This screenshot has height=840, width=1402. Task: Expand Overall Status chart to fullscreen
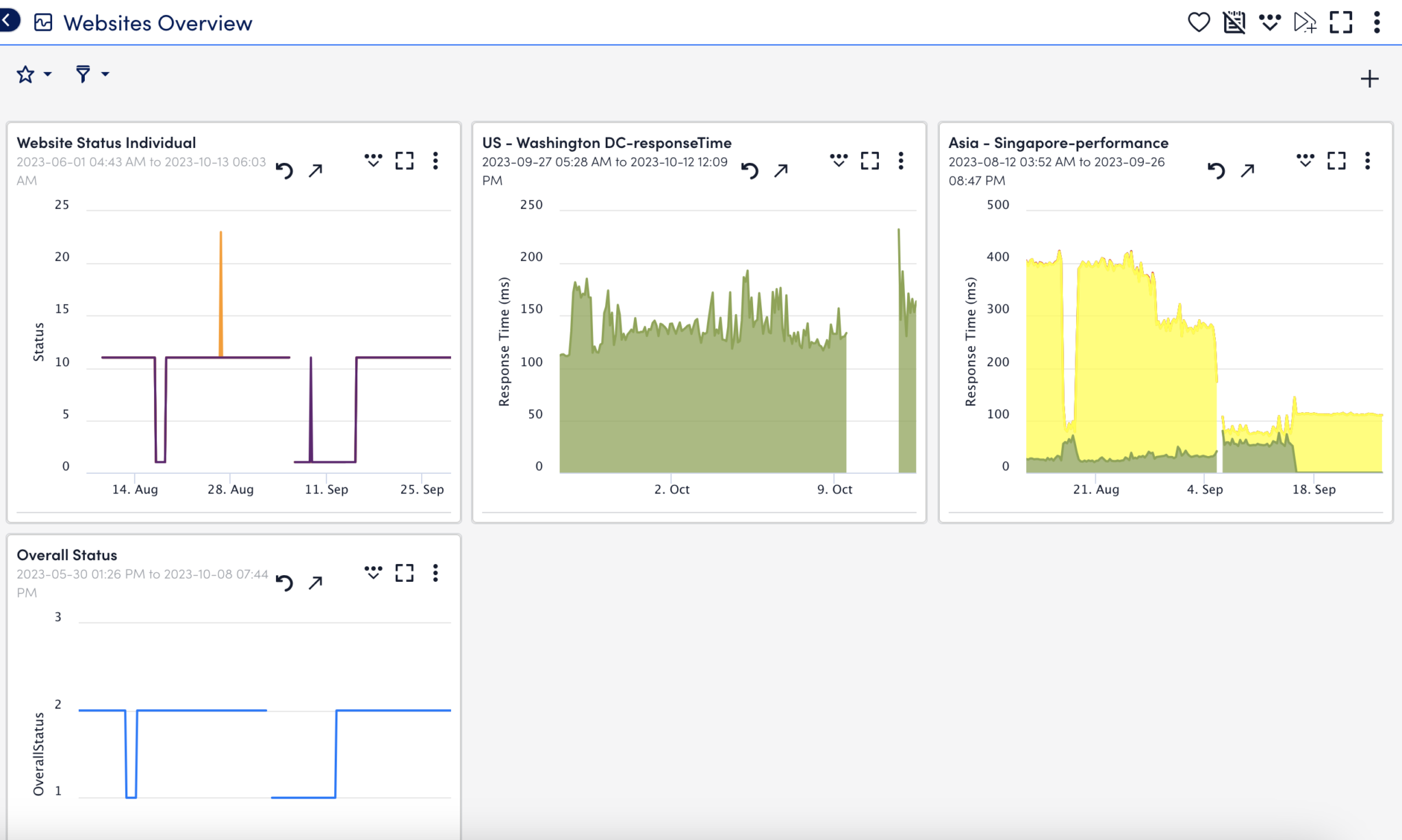(405, 573)
